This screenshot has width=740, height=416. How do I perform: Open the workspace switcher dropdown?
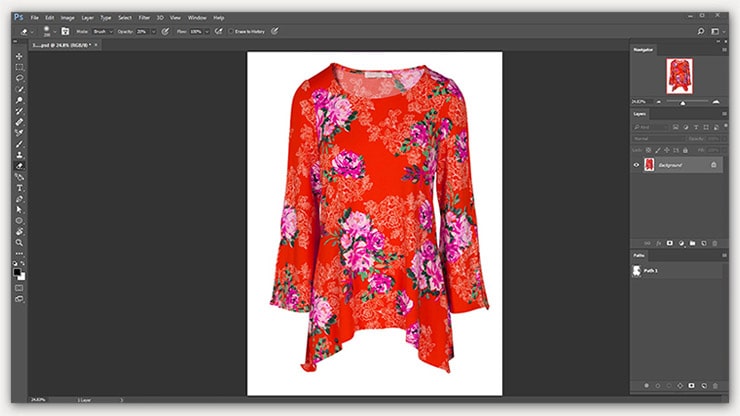[x=717, y=31]
